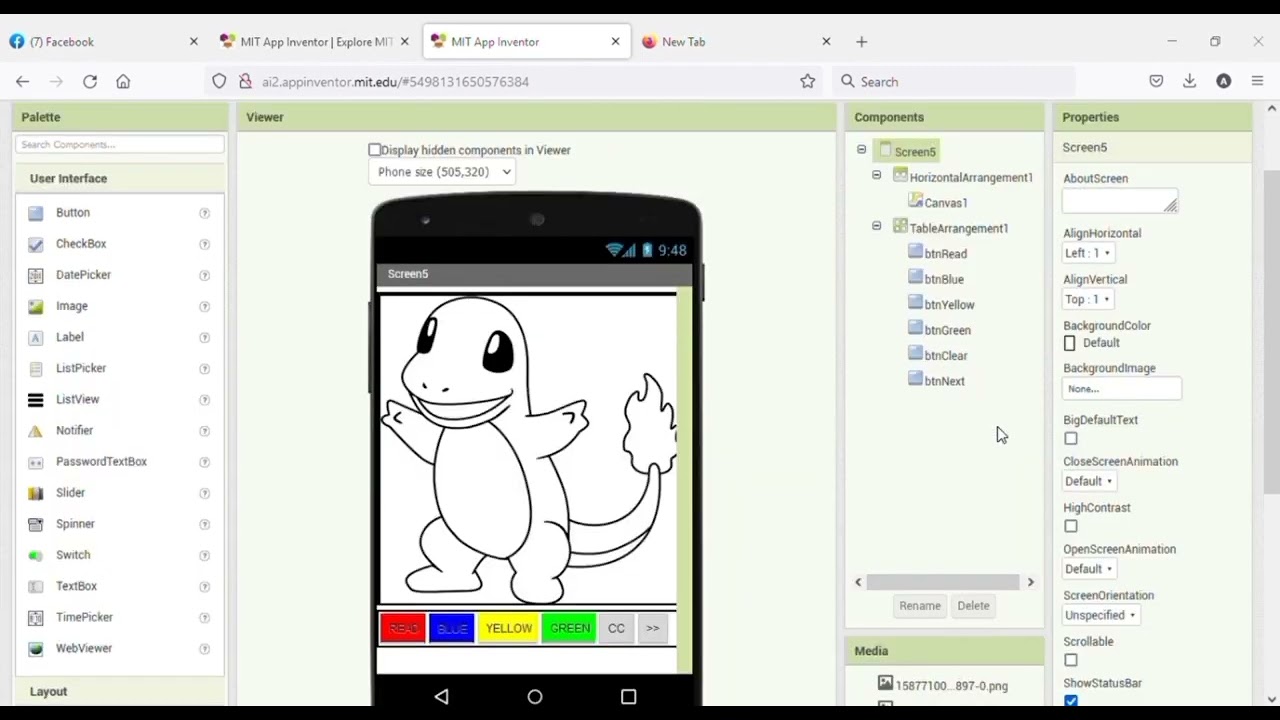
Task: Click the DatePicker palette icon
Action: [36, 275]
